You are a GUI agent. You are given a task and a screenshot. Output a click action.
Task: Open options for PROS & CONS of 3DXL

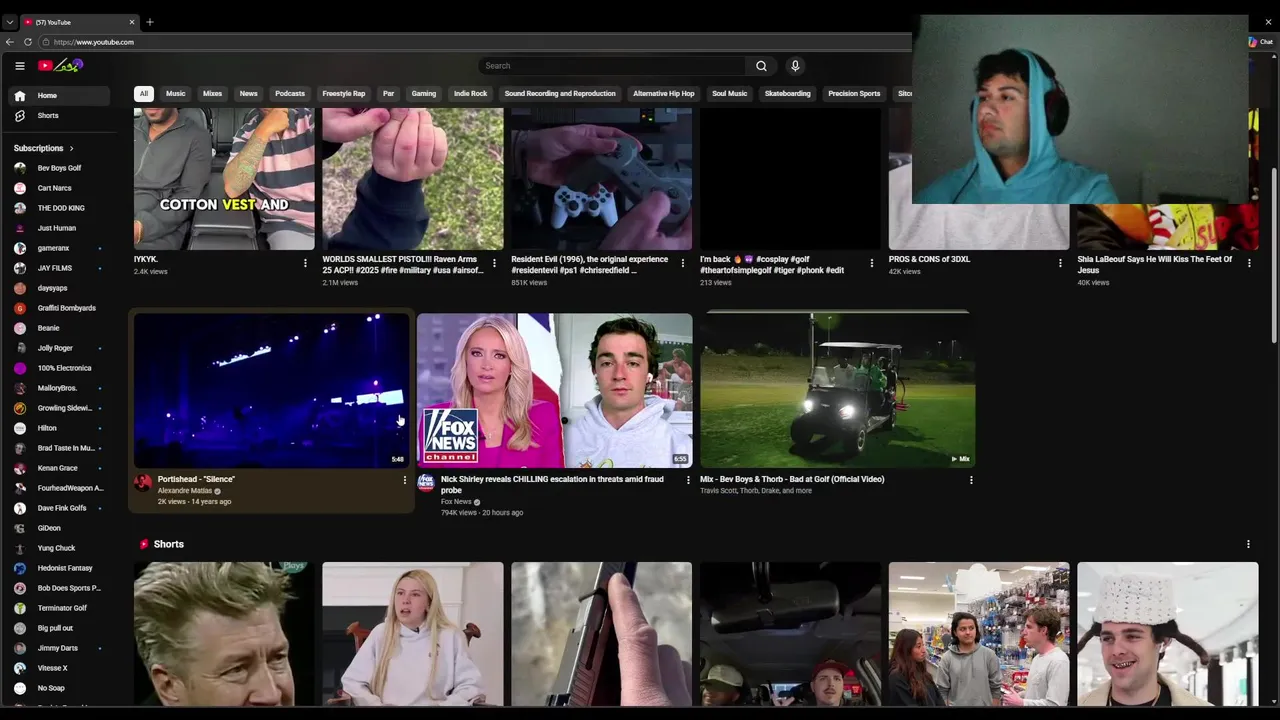1060,263
